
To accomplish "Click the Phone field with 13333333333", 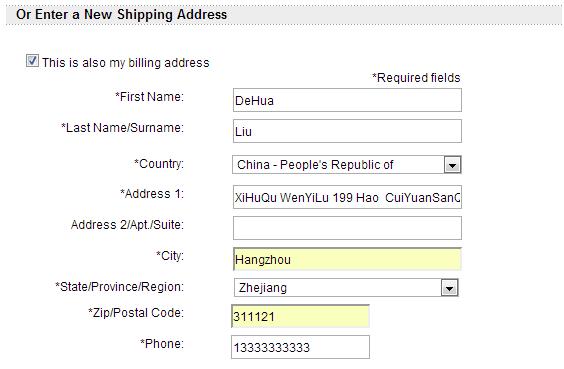I will (x=300, y=347).
